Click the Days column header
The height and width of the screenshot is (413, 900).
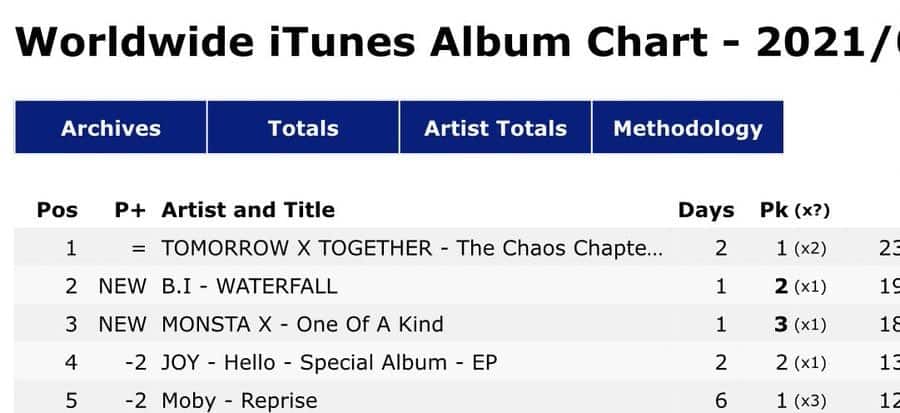pyautogui.click(x=706, y=210)
